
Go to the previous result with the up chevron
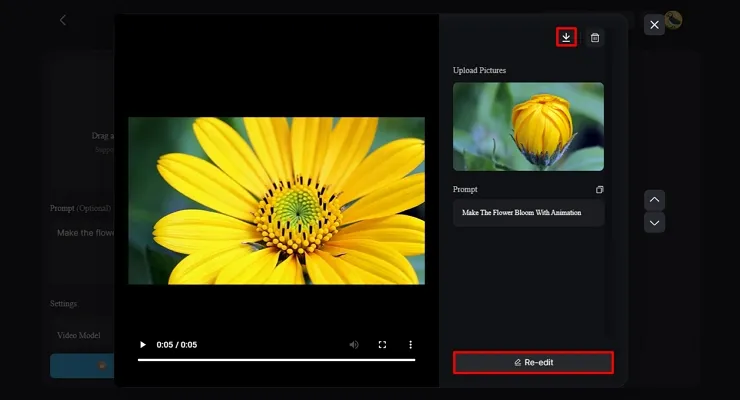pyautogui.click(x=654, y=199)
